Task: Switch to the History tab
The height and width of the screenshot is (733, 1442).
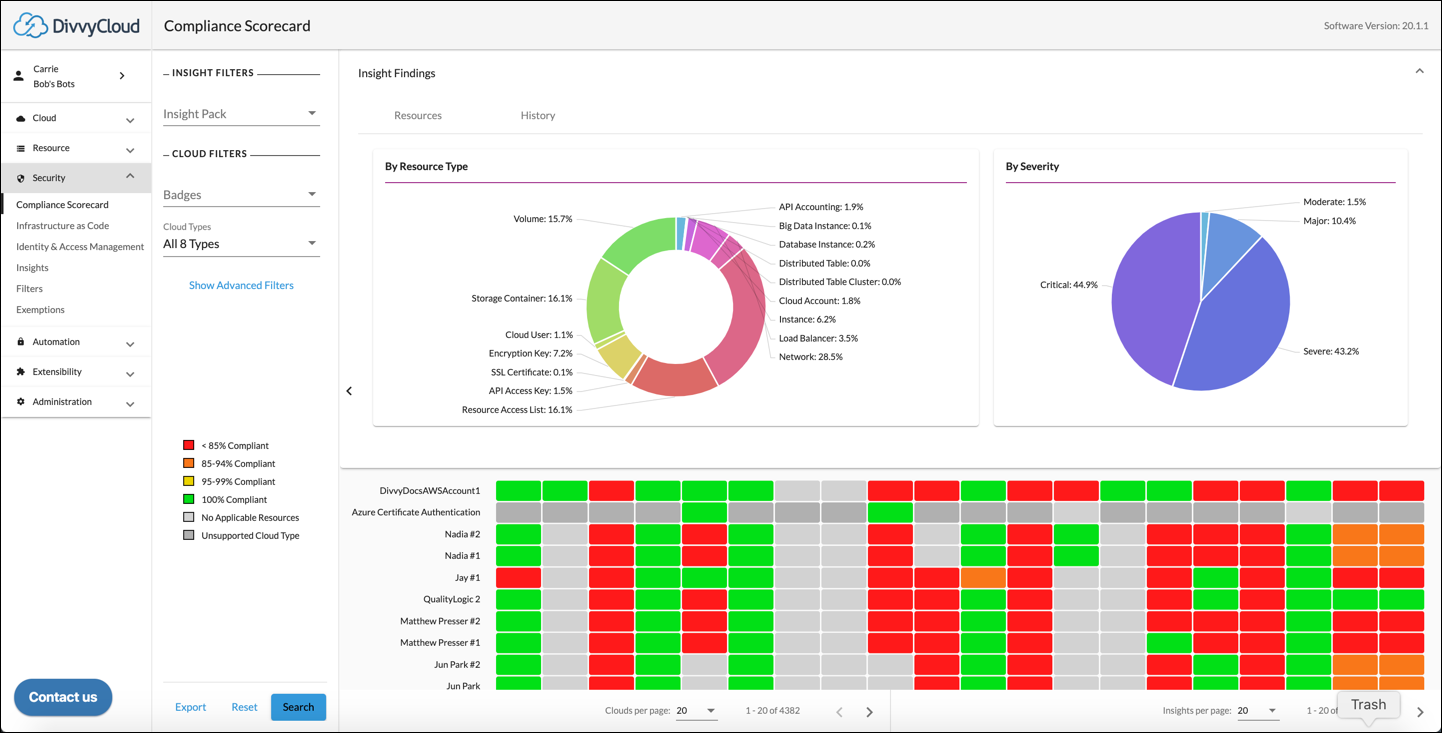Action: pos(538,115)
